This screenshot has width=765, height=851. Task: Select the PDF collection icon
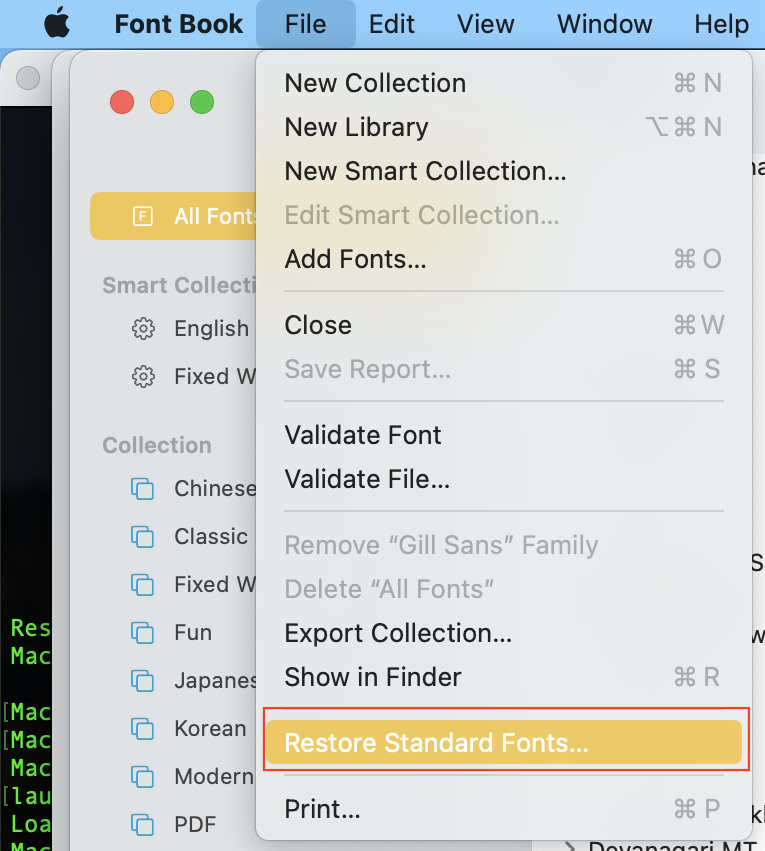coord(143,825)
